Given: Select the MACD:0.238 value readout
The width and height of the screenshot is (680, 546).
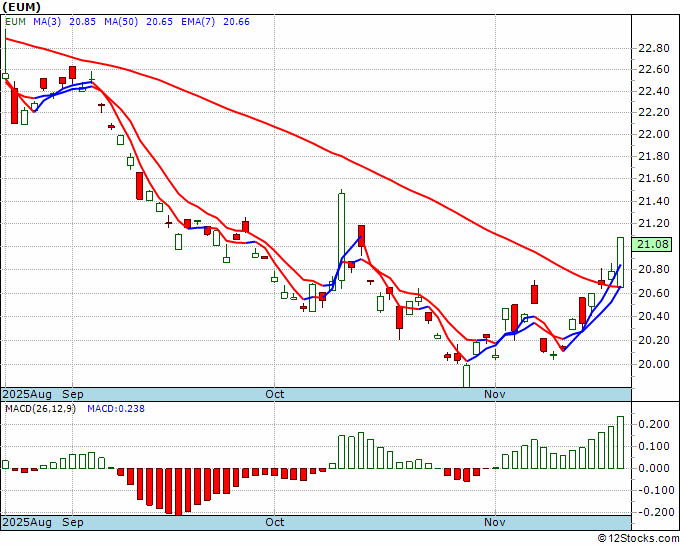Looking at the screenshot, I should coord(116,409).
